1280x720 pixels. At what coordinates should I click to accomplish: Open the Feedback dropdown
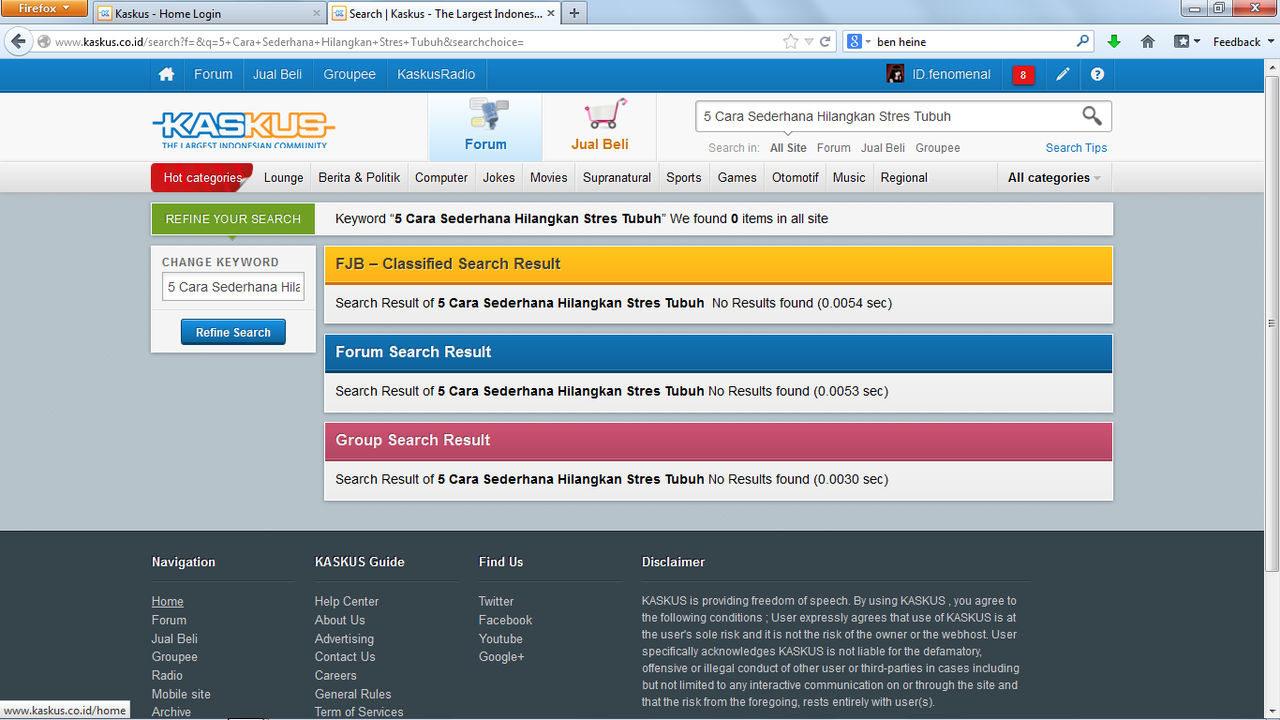[1242, 42]
